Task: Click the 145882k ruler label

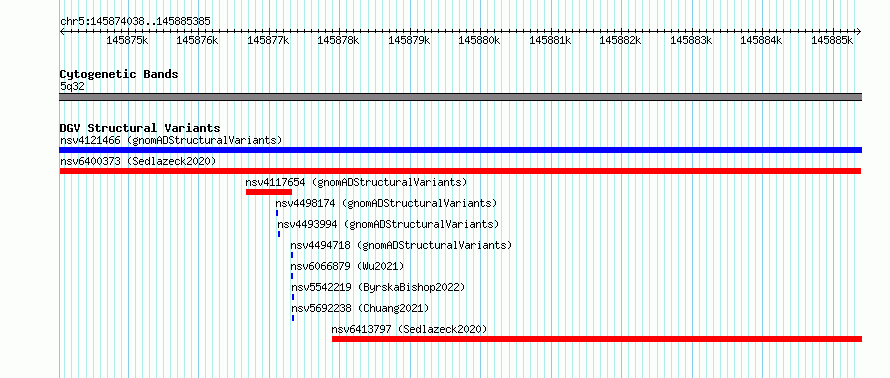Action: point(620,40)
